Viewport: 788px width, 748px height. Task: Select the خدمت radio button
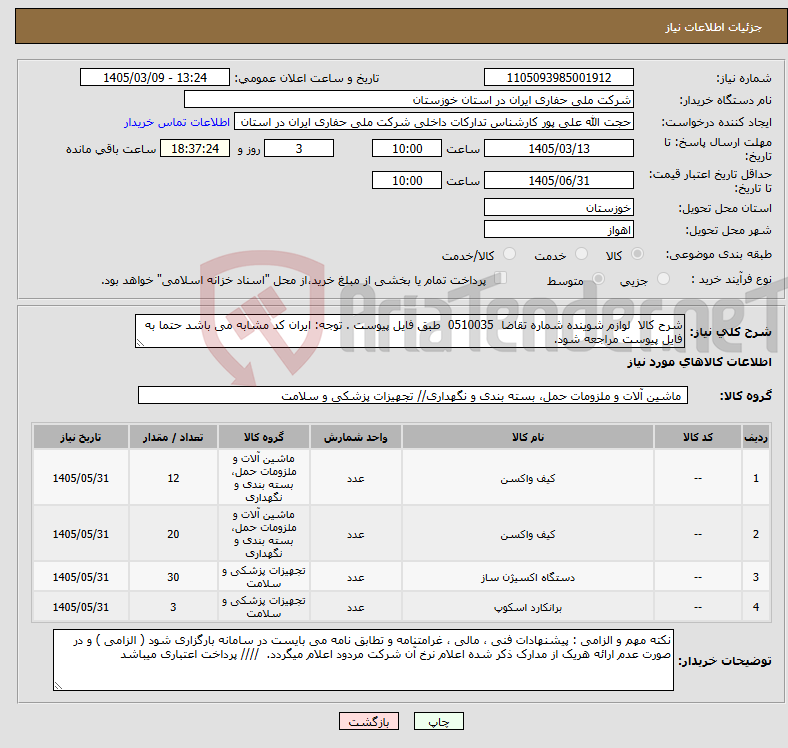pos(581,254)
